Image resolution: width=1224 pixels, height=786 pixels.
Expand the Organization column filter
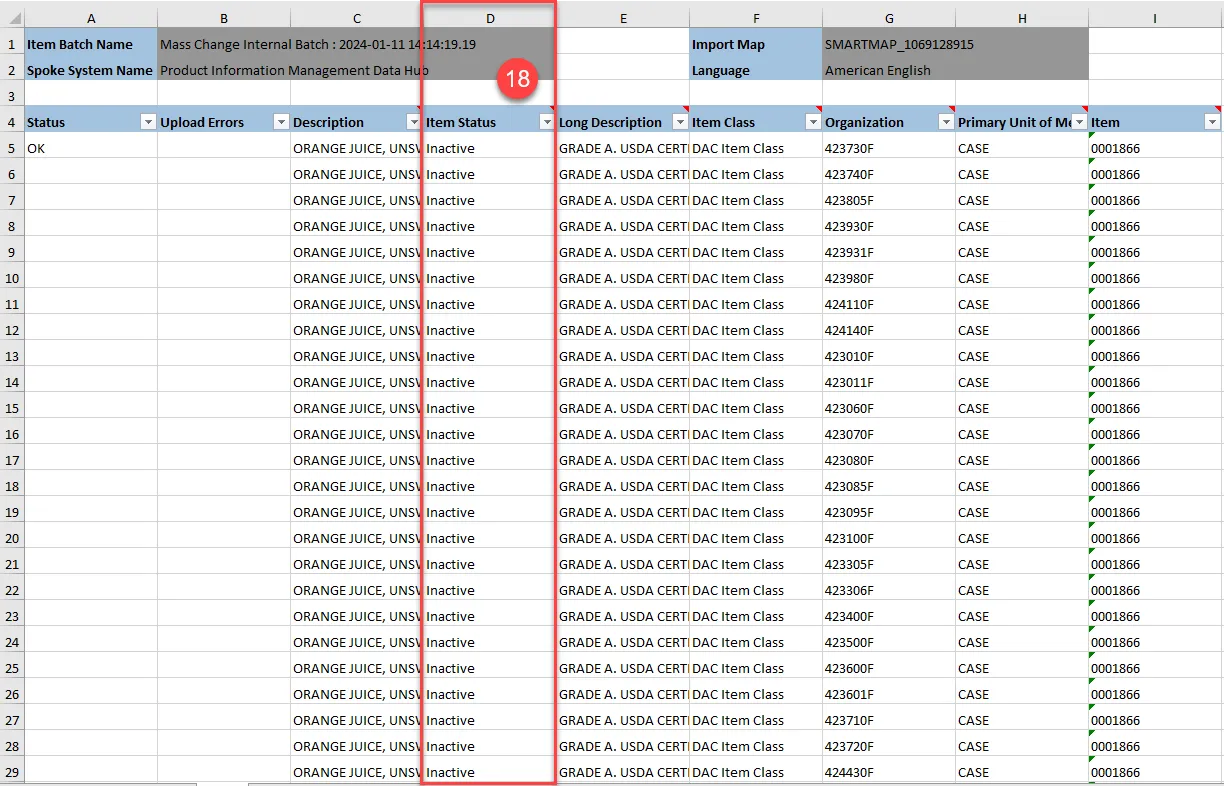[x=946, y=122]
